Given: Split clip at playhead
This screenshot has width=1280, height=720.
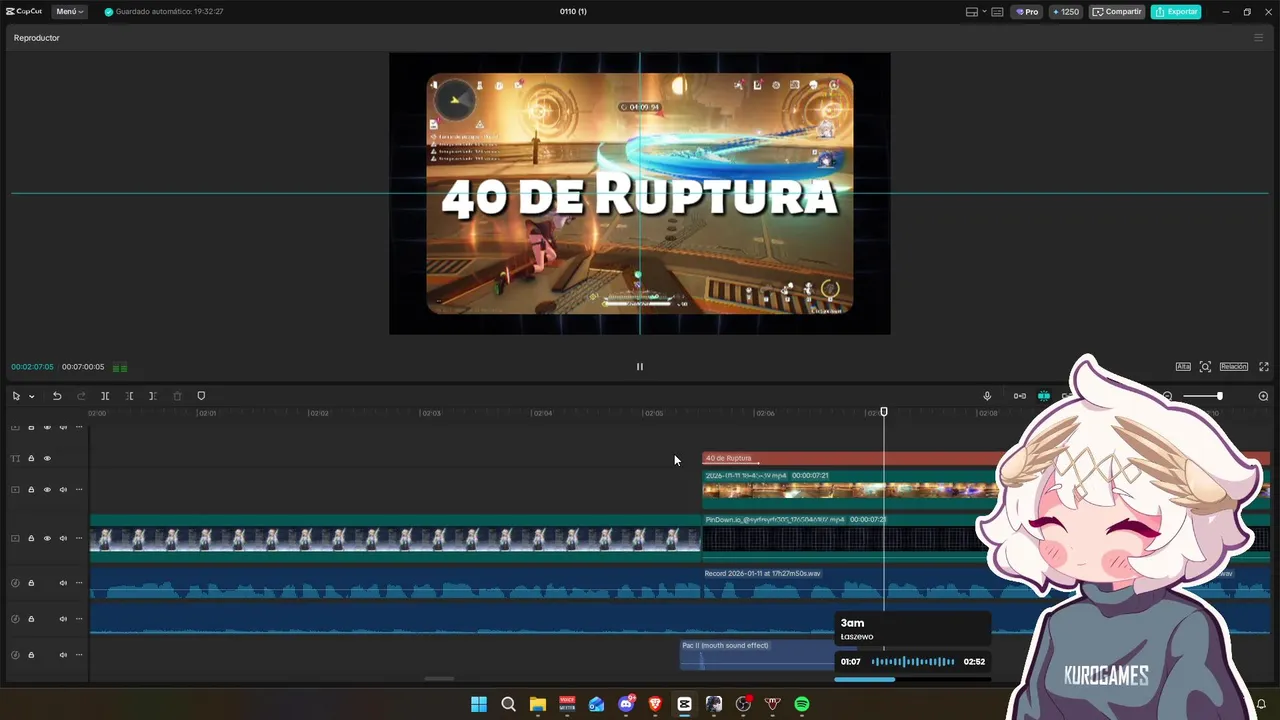Looking at the screenshot, I should pyautogui.click(x=105, y=396).
